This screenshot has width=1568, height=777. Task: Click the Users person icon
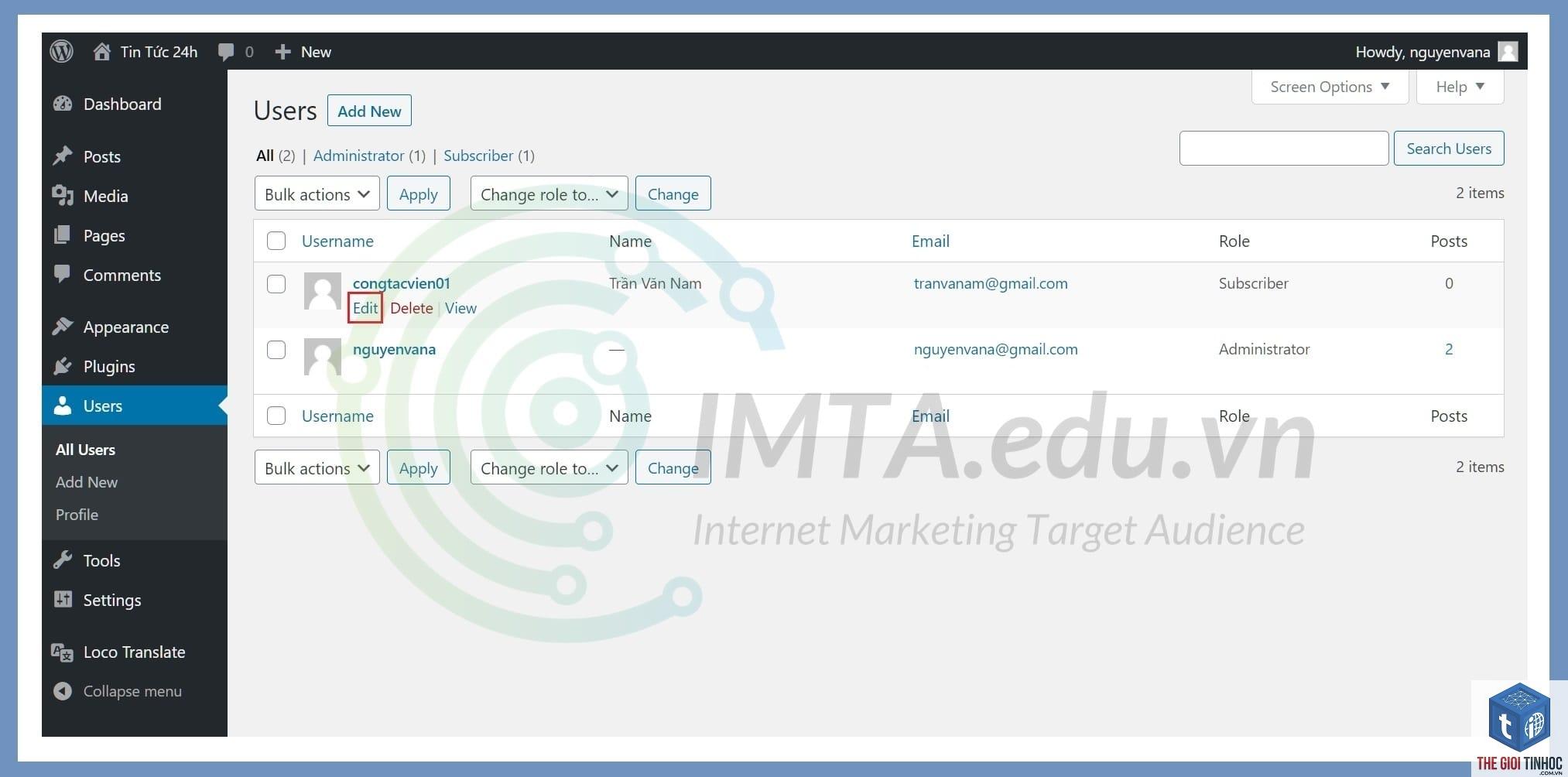coord(63,406)
